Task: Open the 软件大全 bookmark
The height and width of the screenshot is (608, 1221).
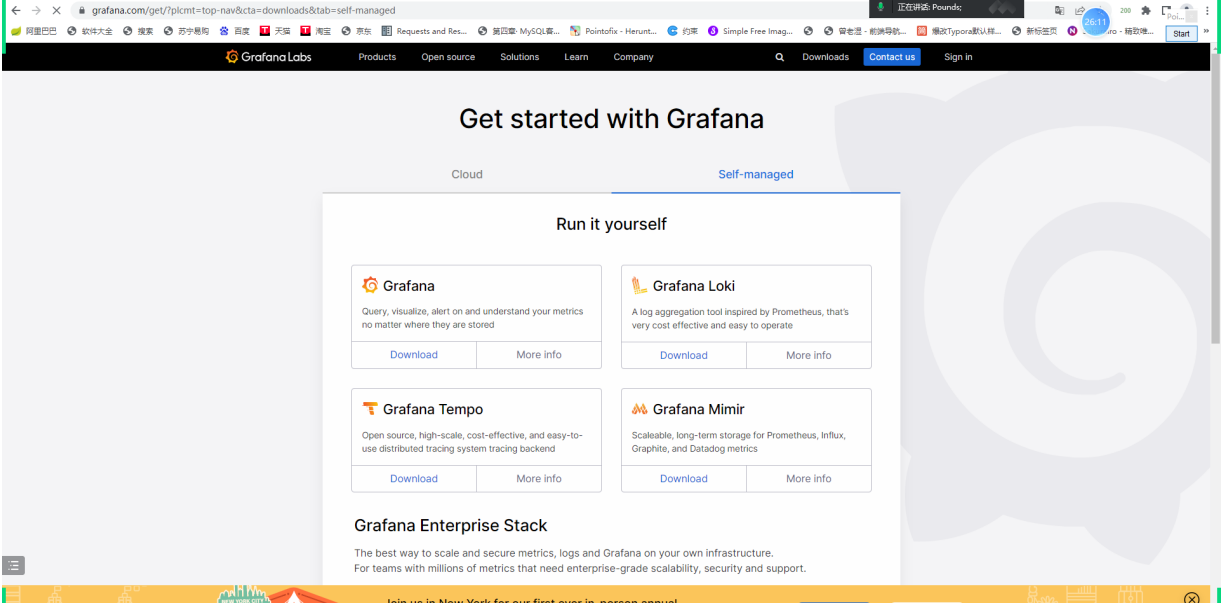Action: coord(90,31)
